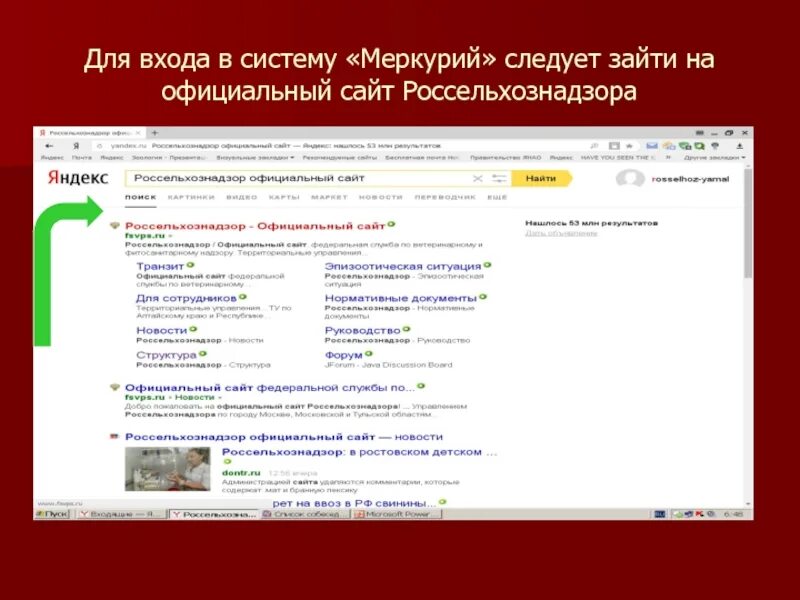
Task: Open the 'Пуск' Start button
Action: pyautogui.click(x=52, y=514)
